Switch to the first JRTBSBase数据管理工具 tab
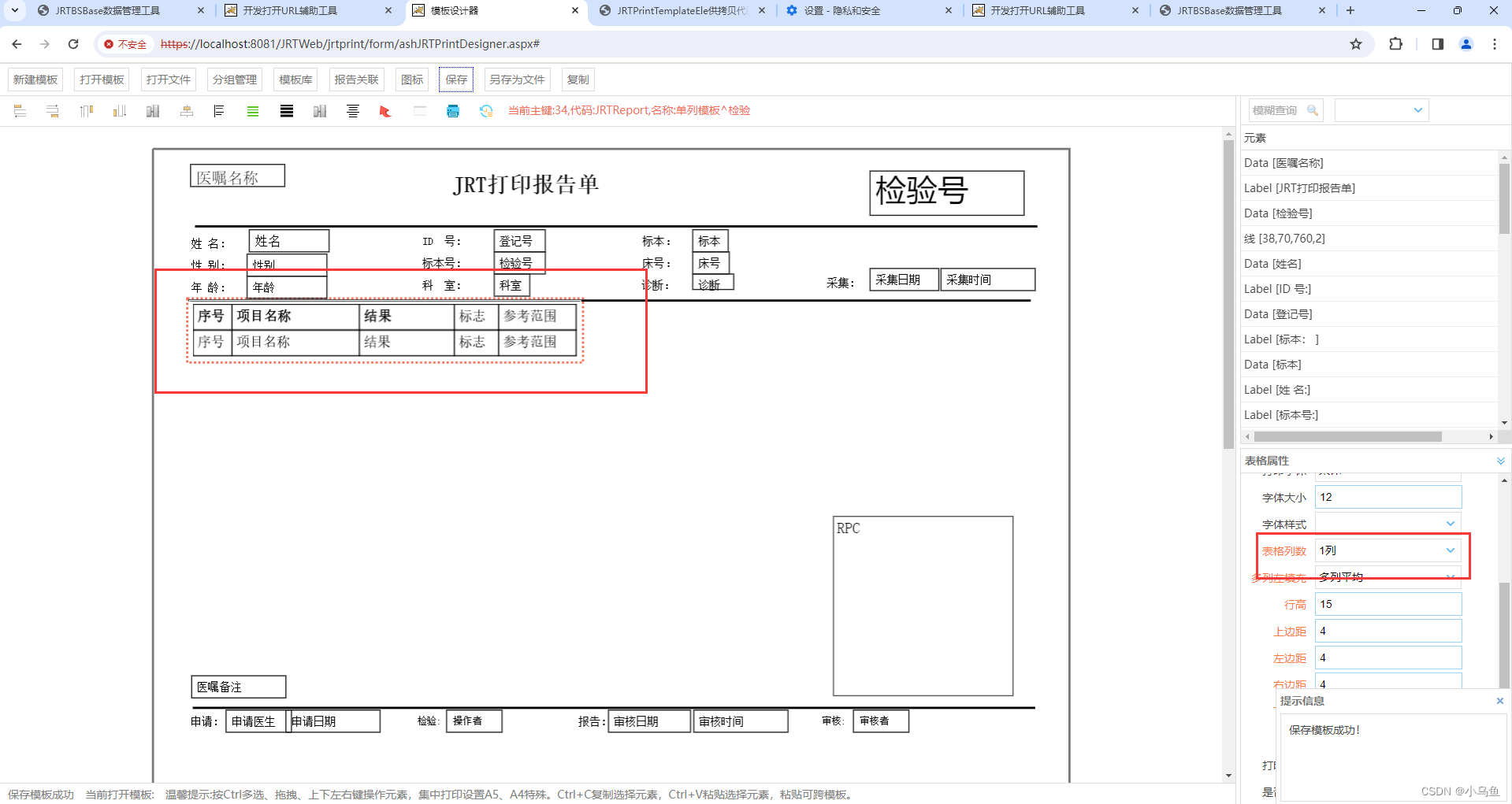The height and width of the screenshot is (804, 1512). click(x=121, y=11)
